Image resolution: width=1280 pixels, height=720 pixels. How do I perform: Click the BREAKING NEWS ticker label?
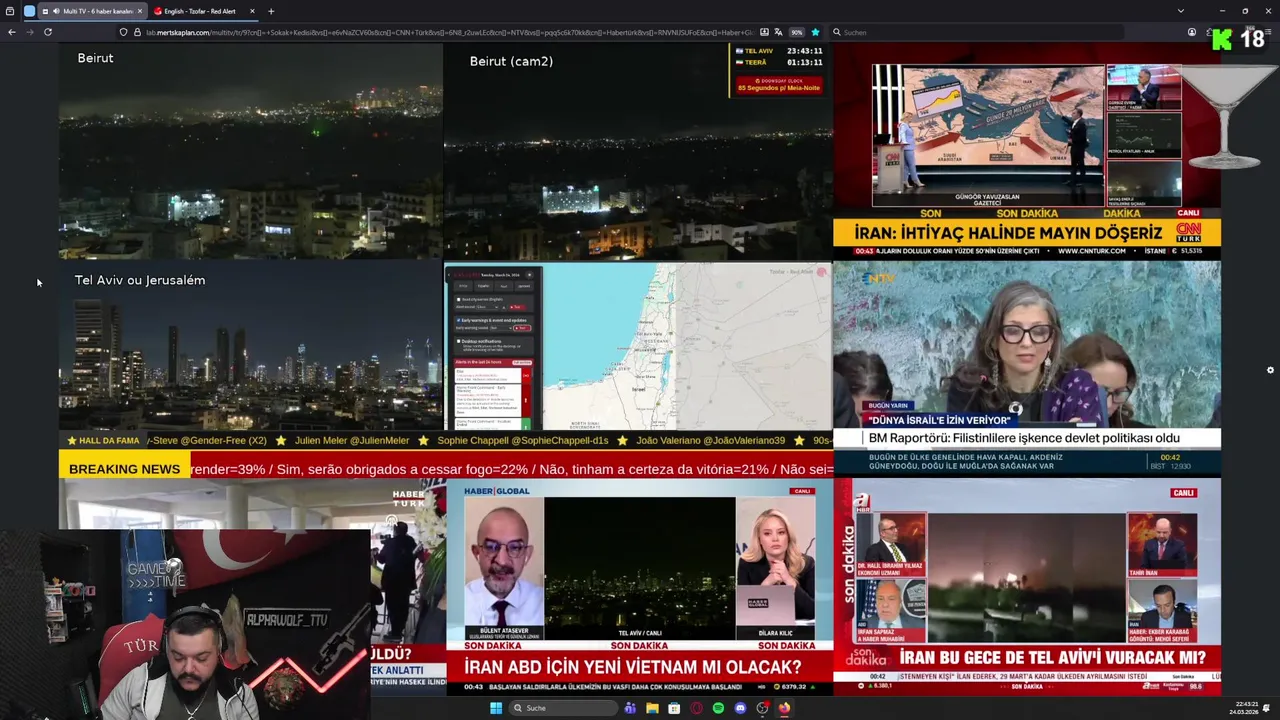(125, 469)
